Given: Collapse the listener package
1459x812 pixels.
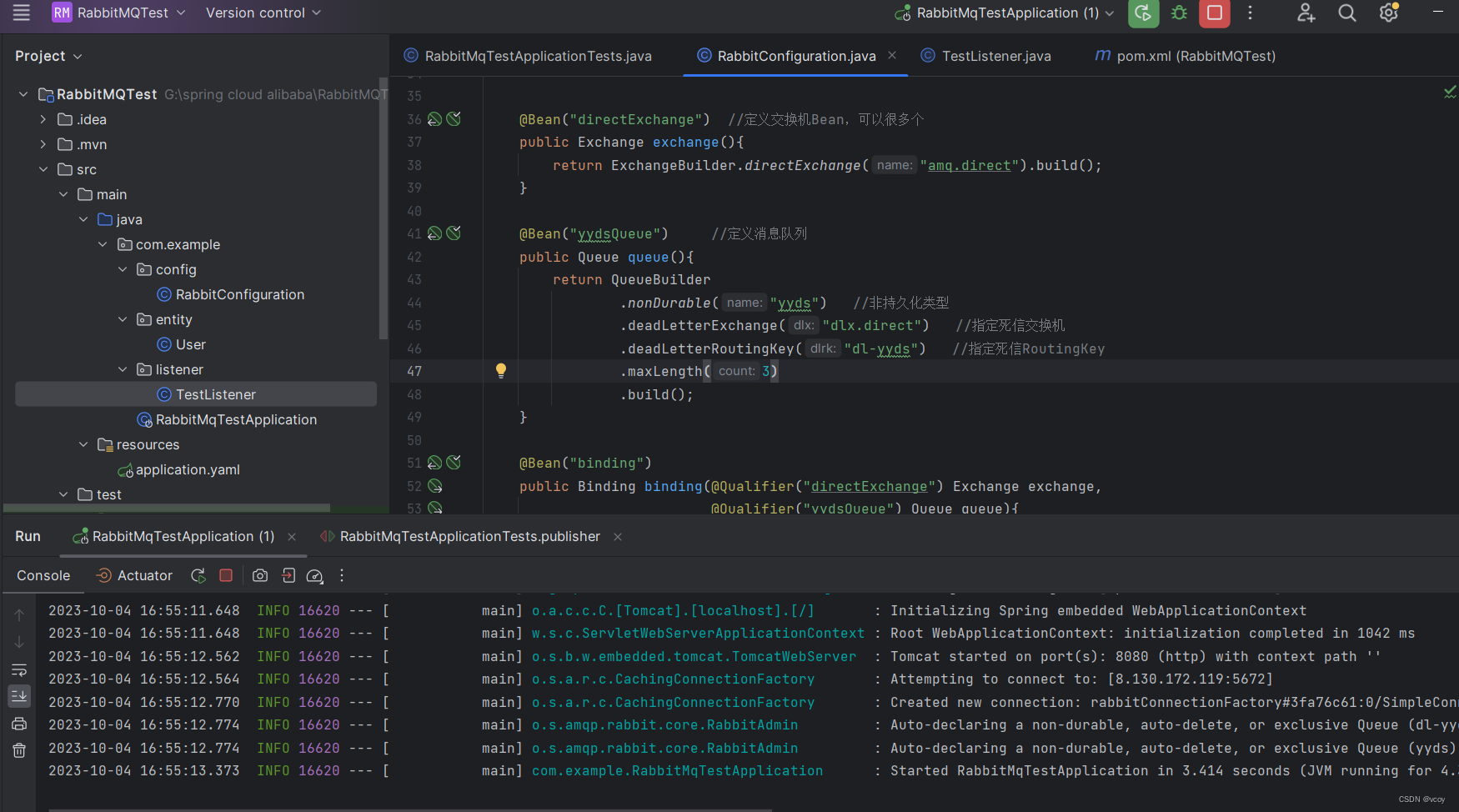Looking at the screenshot, I should pyautogui.click(x=123, y=369).
